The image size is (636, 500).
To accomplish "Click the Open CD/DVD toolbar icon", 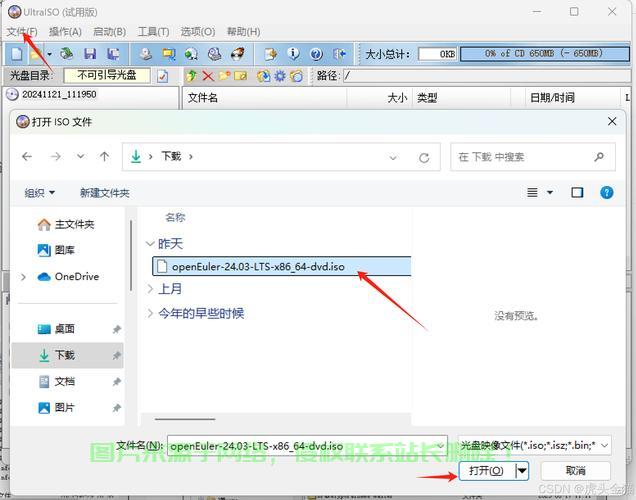I will [x=67, y=54].
